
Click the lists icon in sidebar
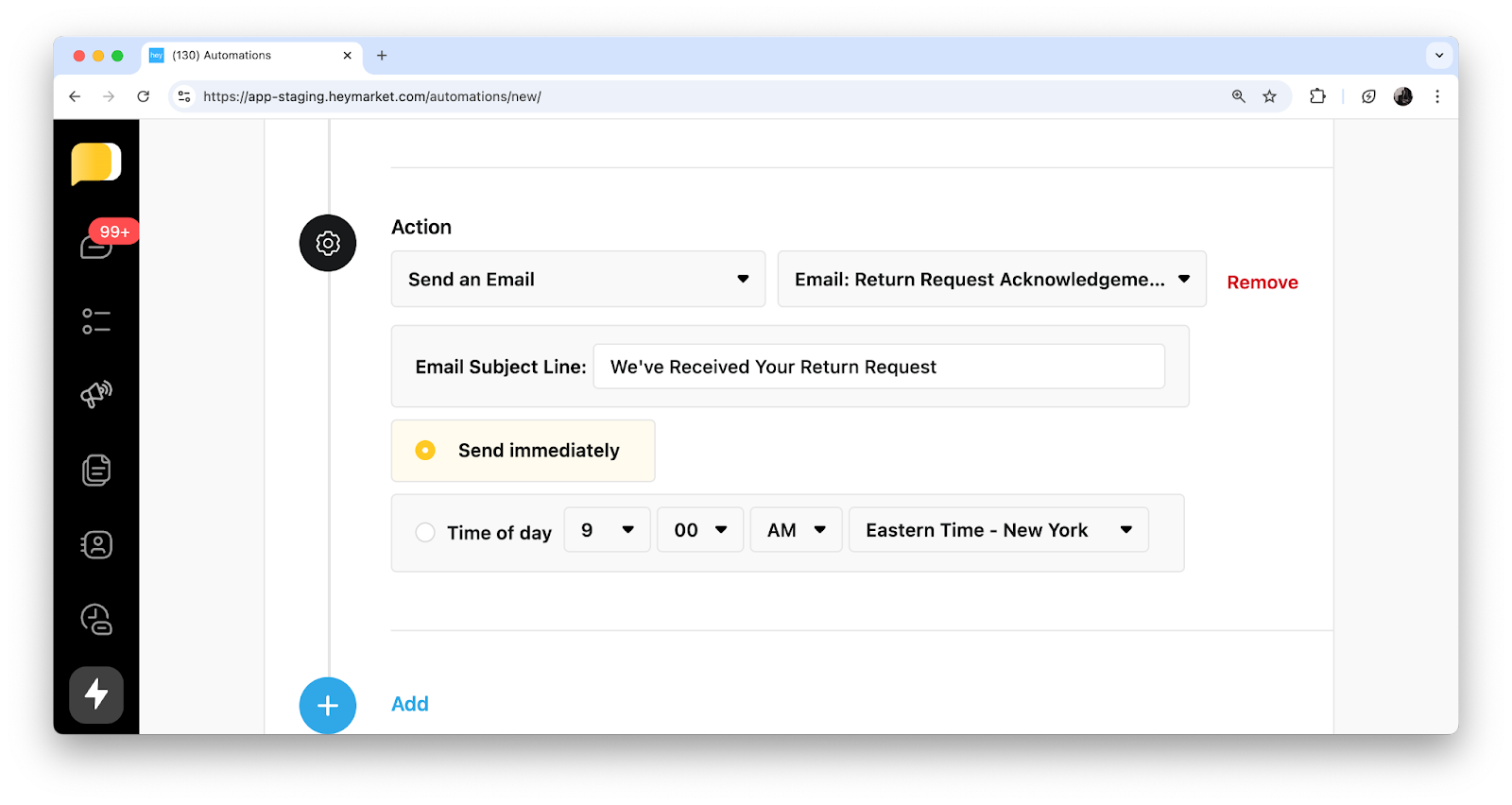point(96,321)
